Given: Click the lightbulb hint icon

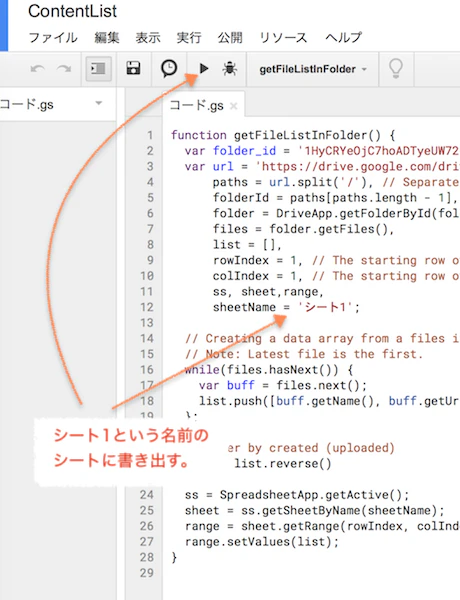Looking at the screenshot, I should [396, 69].
